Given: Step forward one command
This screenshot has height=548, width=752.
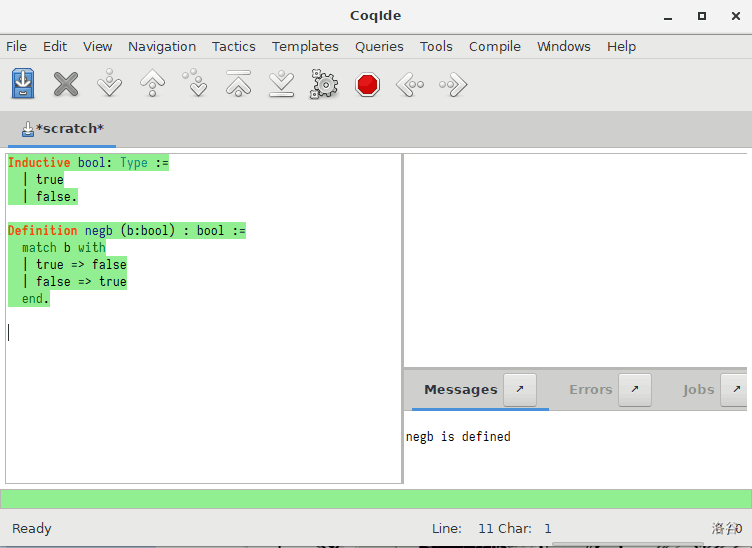Looking at the screenshot, I should pos(109,84).
